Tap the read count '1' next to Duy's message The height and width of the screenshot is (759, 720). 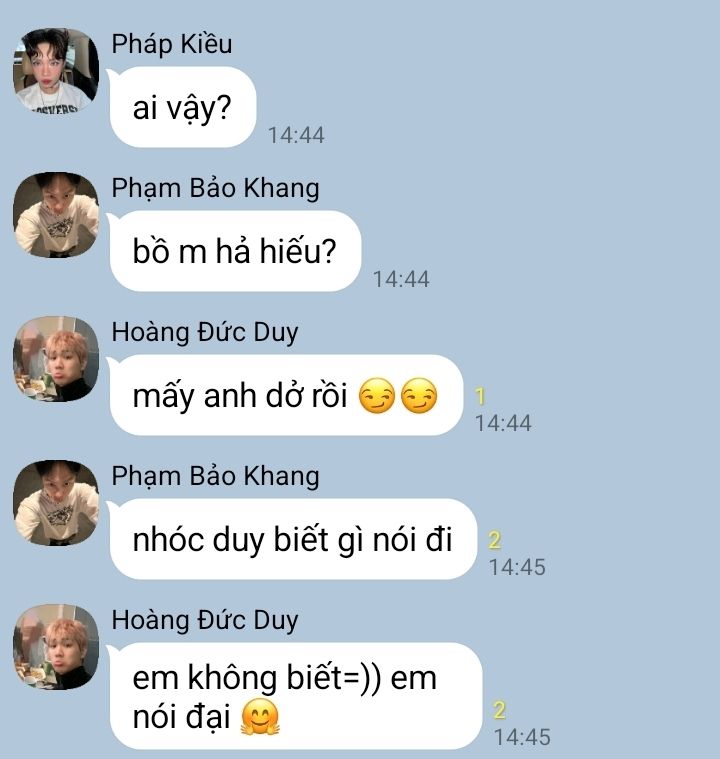coord(480,396)
